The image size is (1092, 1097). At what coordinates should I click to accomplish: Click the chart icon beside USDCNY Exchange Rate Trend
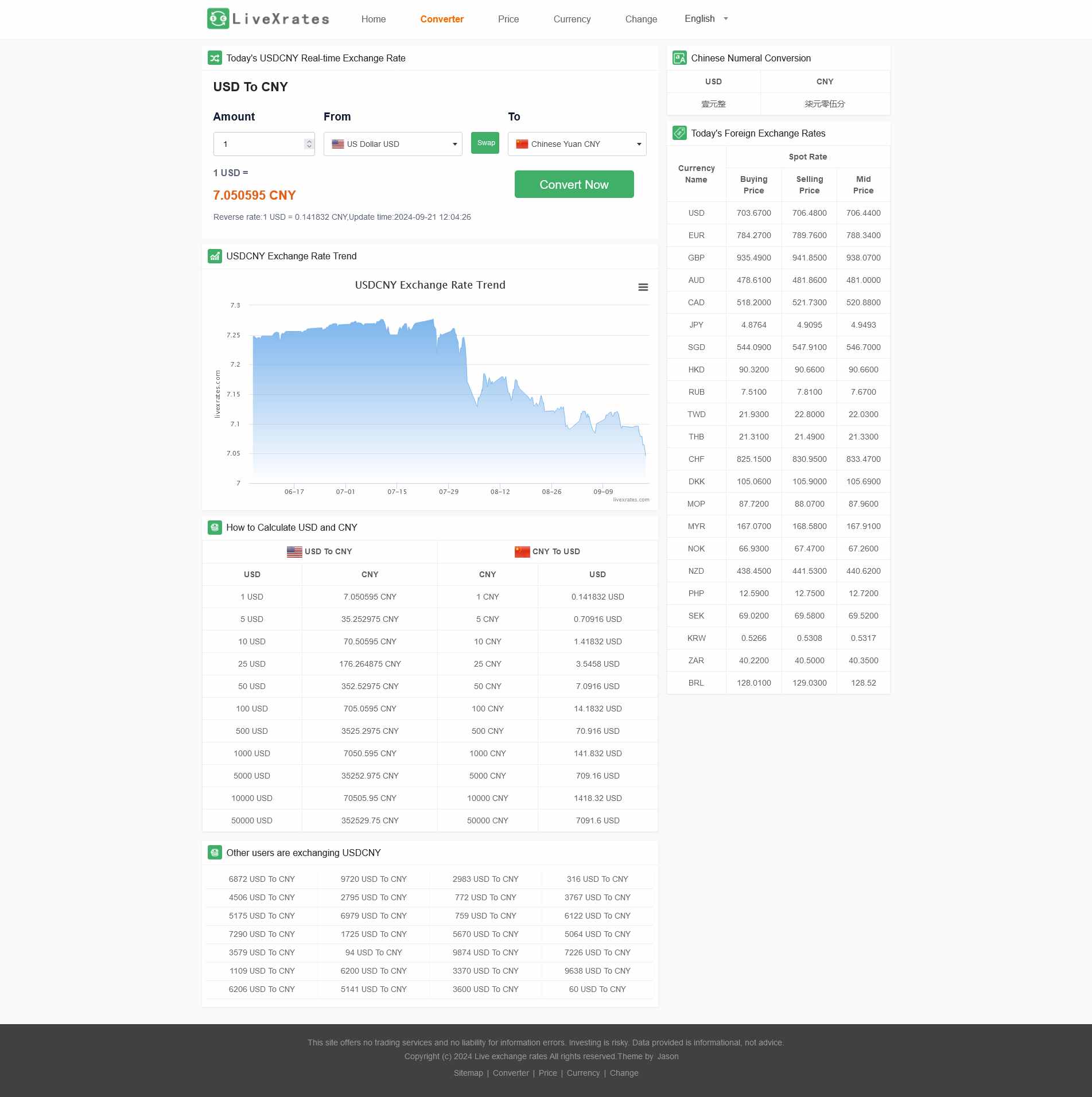215,256
